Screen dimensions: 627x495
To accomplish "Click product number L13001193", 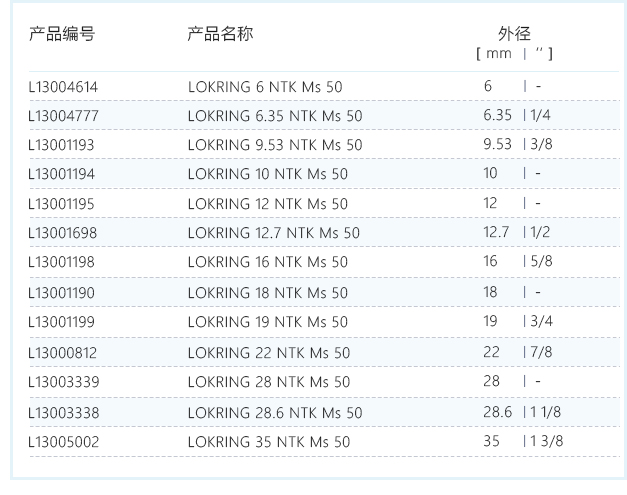I will coord(61,145).
